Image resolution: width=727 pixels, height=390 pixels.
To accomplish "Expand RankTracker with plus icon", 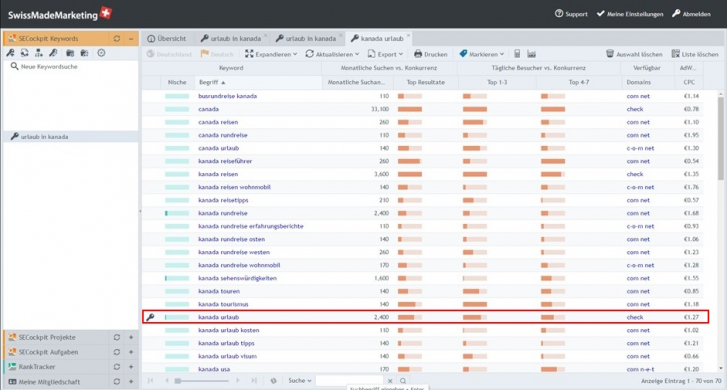I will [131, 367].
